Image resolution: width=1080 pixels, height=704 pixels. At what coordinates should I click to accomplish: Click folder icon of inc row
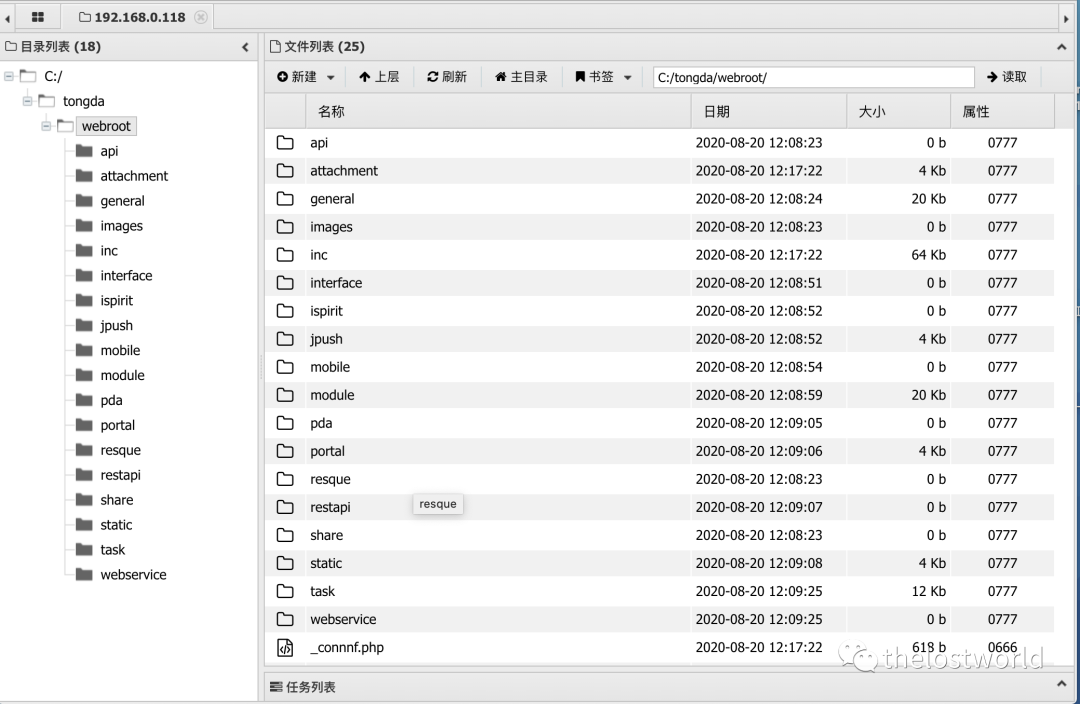(x=285, y=255)
